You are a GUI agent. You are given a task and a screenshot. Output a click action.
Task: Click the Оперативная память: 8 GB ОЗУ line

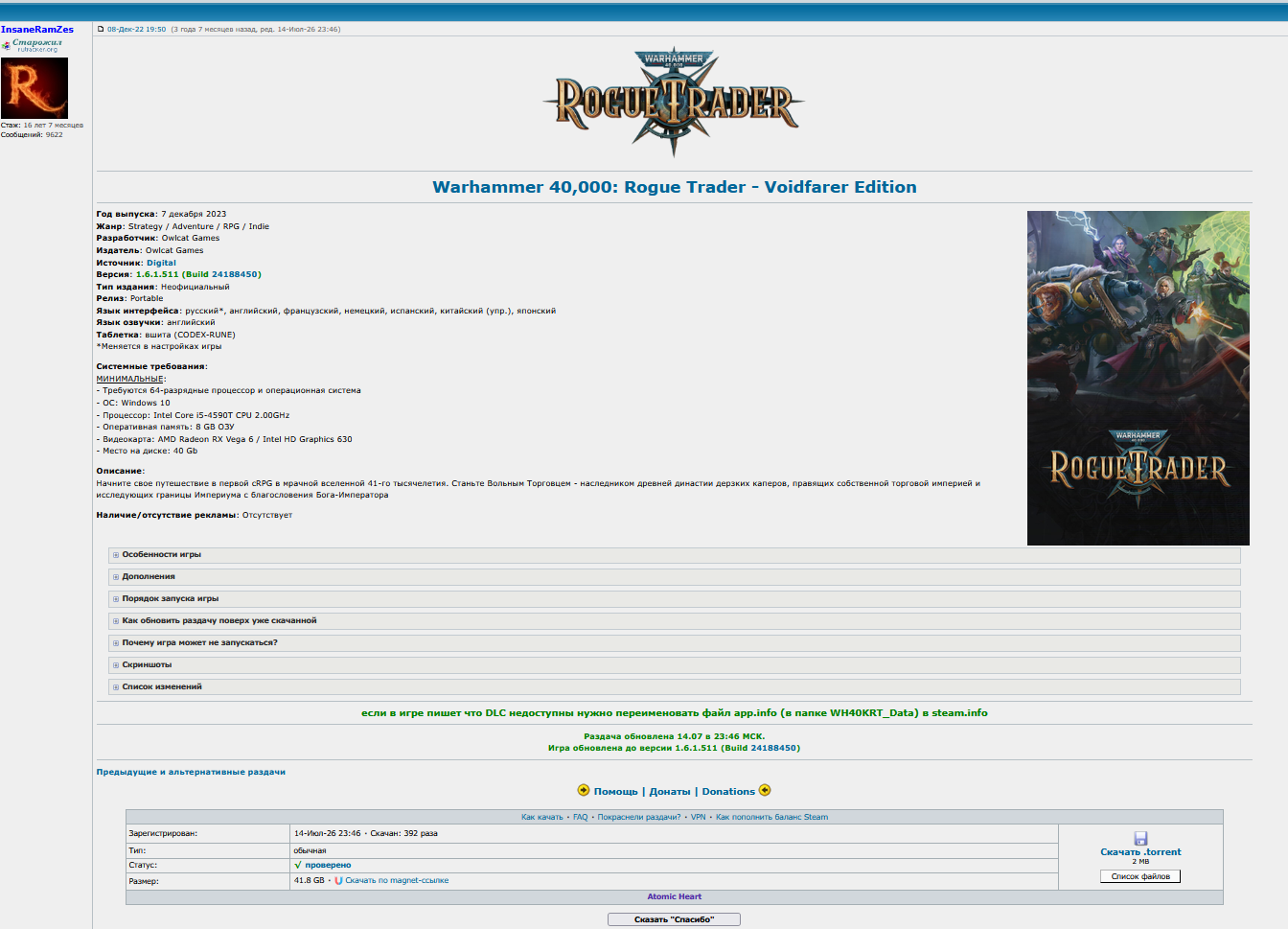(165, 428)
